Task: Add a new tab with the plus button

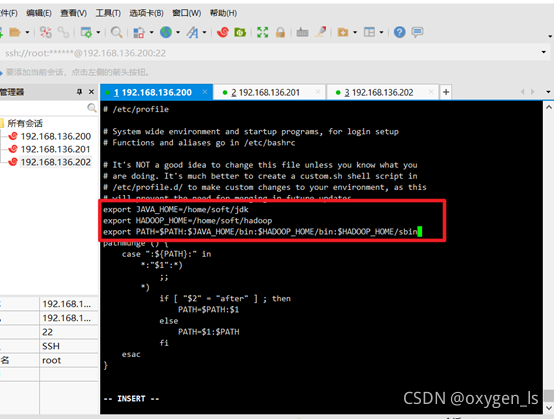Action: 446,92
